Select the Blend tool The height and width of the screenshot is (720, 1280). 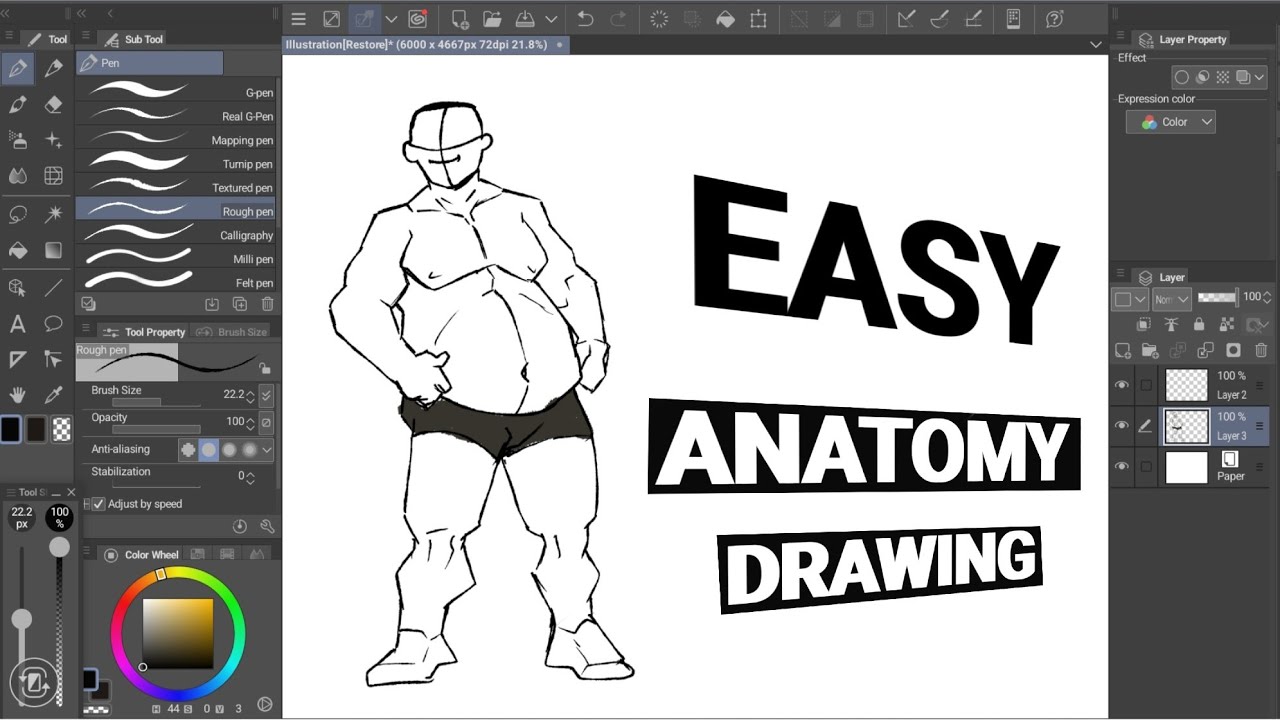pyautogui.click(x=17, y=176)
